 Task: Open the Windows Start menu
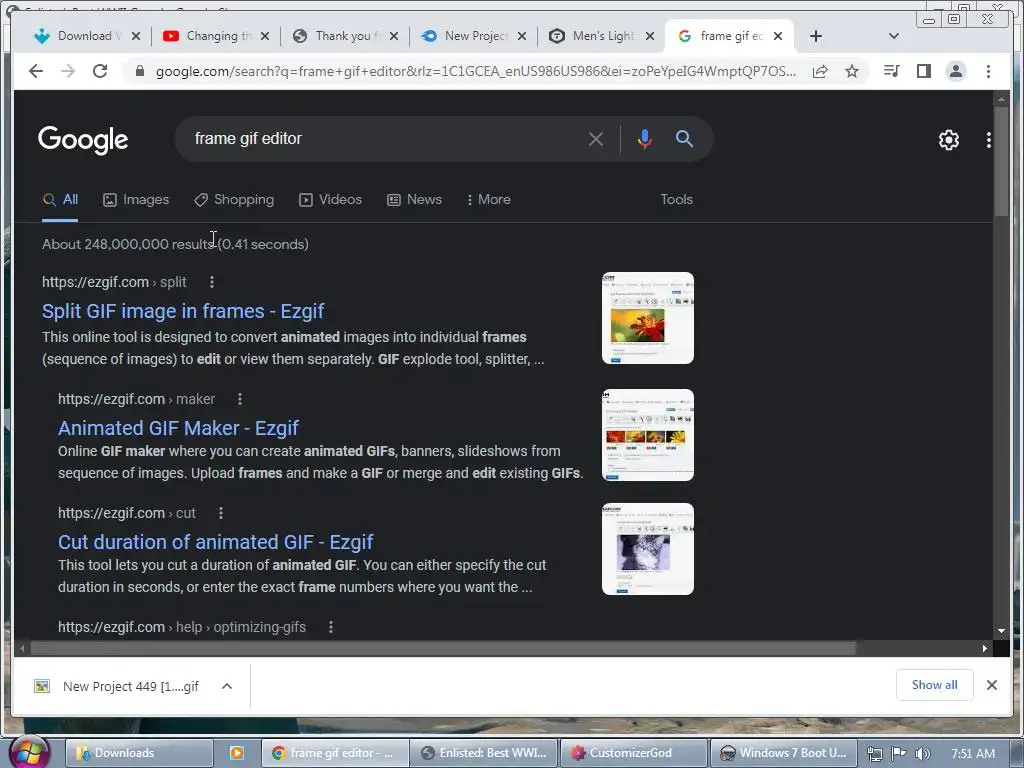pos(29,752)
